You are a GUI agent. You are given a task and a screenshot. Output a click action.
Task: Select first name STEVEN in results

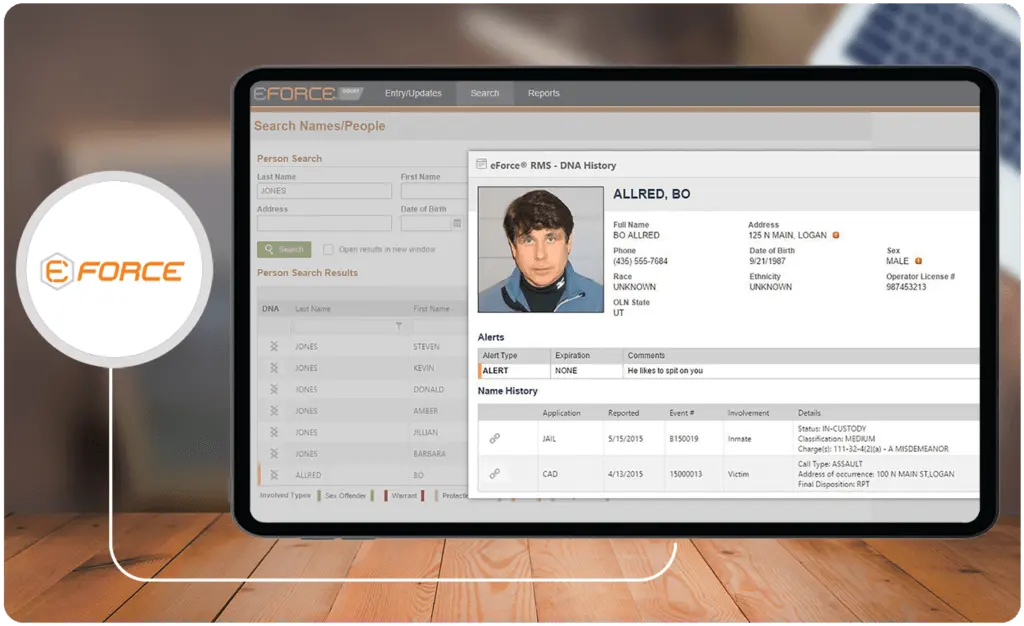click(426, 347)
